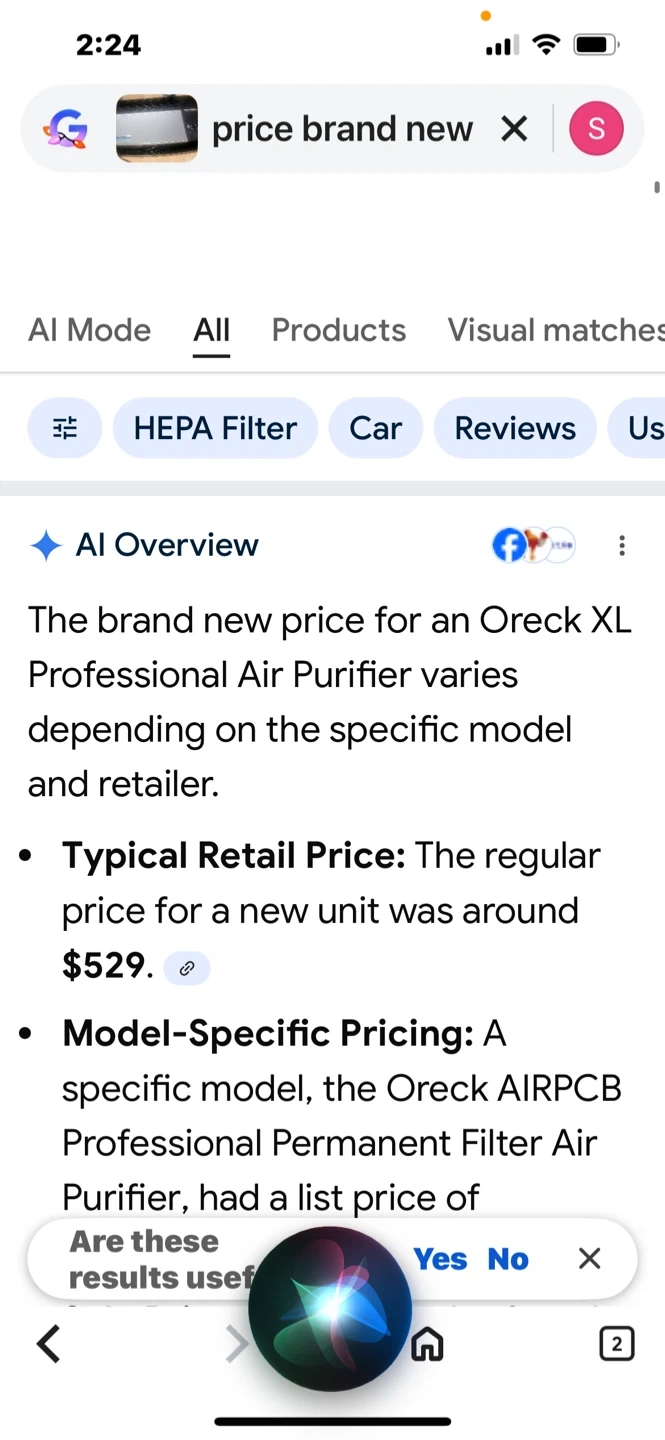
Task: Answer No to results useful prompt
Action: pos(508,1259)
